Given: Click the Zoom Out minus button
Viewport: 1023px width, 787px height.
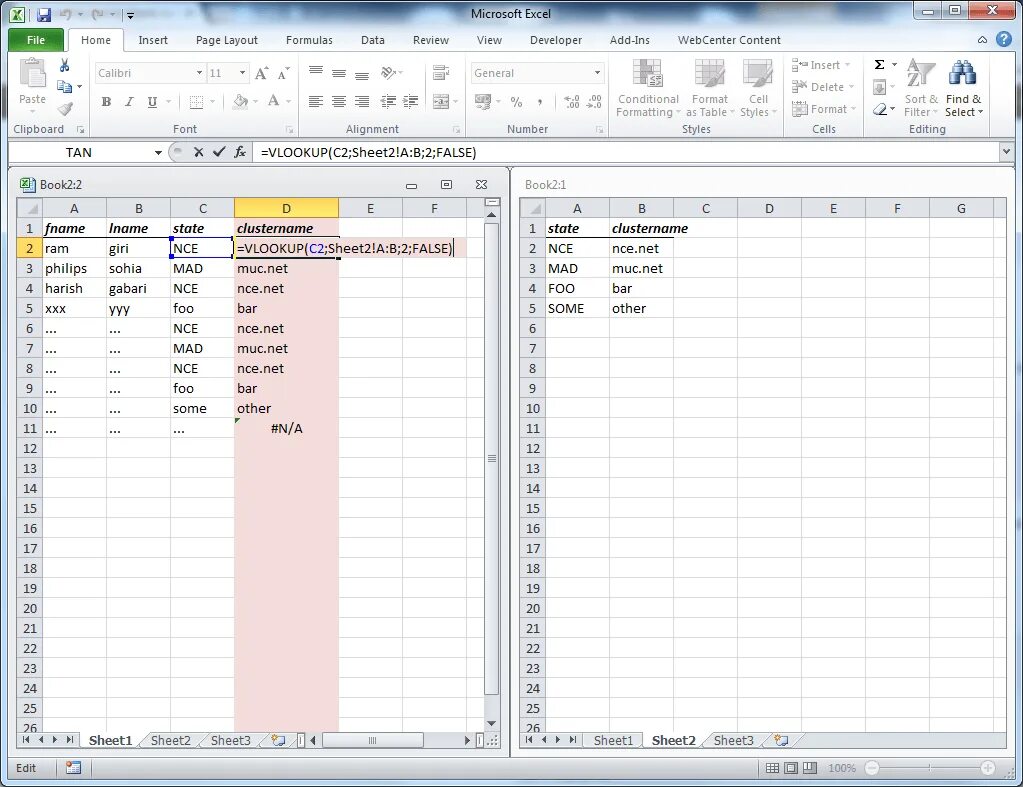Looking at the screenshot, I should tap(872, 768).
